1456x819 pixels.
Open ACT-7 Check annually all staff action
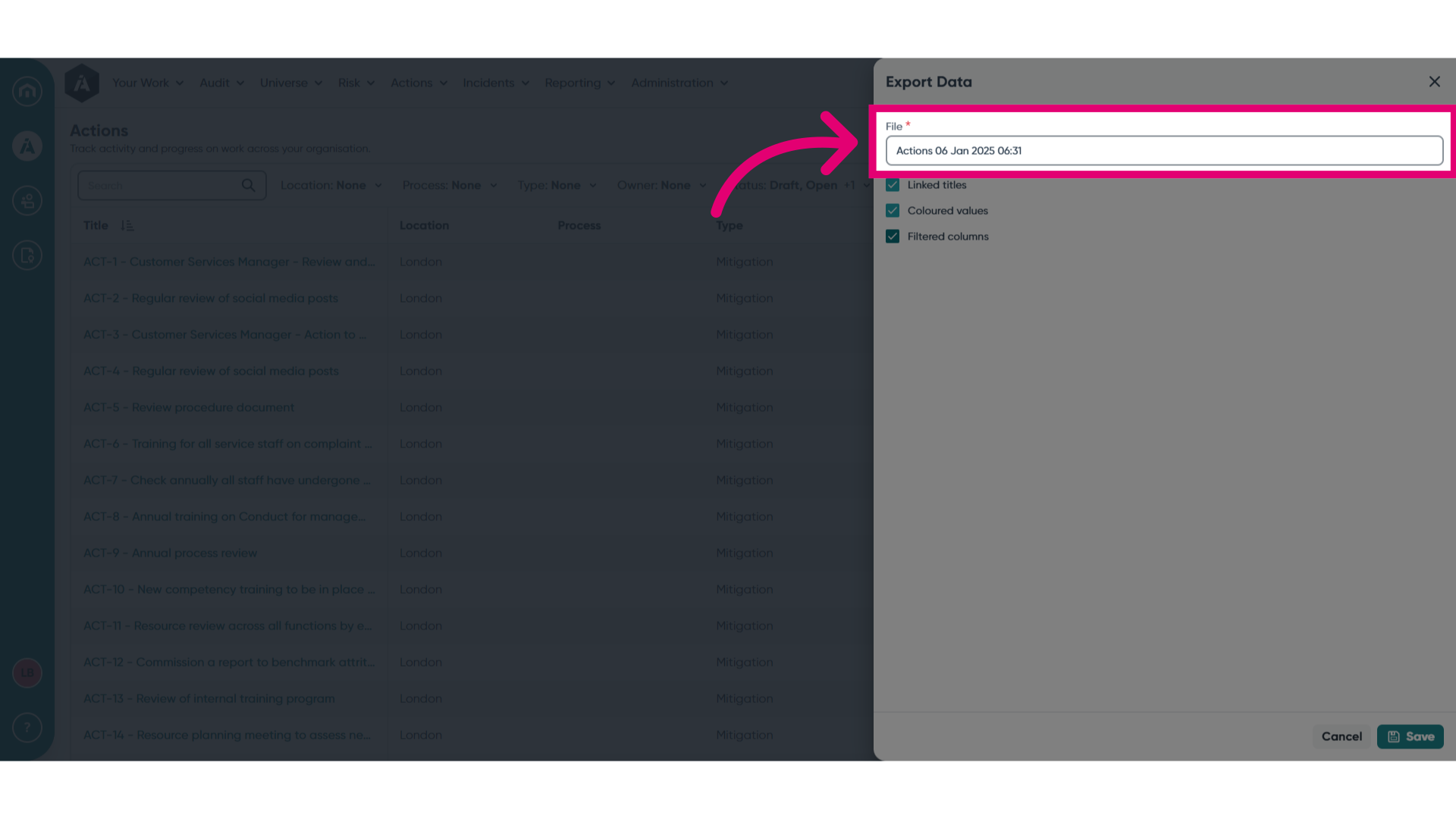tap(227, 480)
